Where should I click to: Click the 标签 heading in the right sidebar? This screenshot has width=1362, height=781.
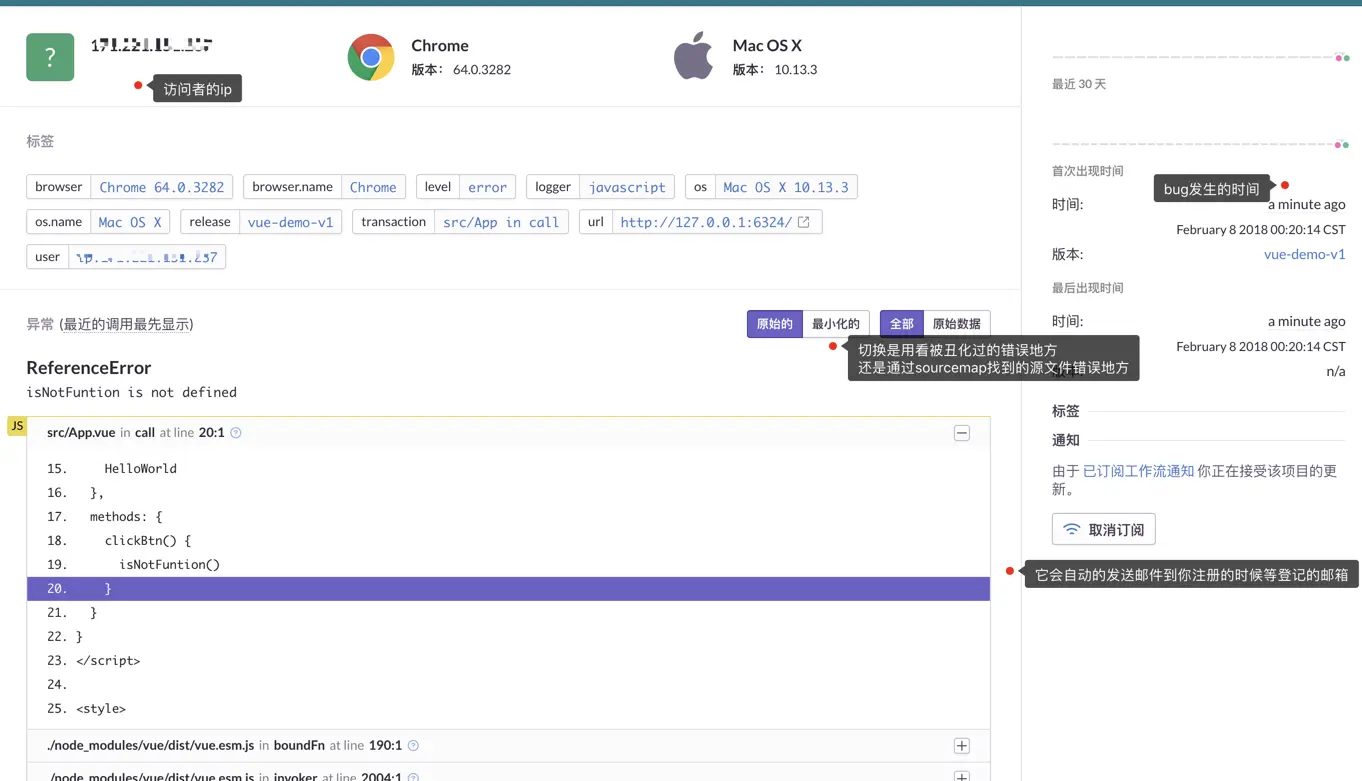click(x=1066, y=411)
